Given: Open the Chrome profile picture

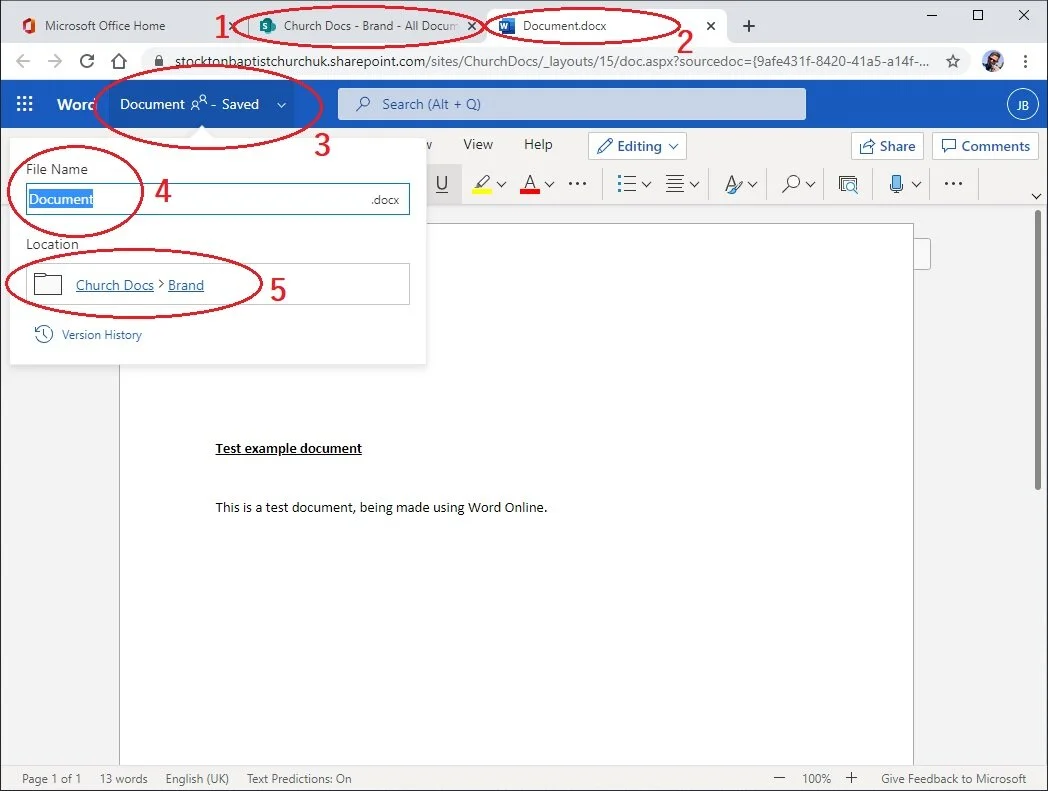Looking at the screenshot, I should click(x=993, y=62).
